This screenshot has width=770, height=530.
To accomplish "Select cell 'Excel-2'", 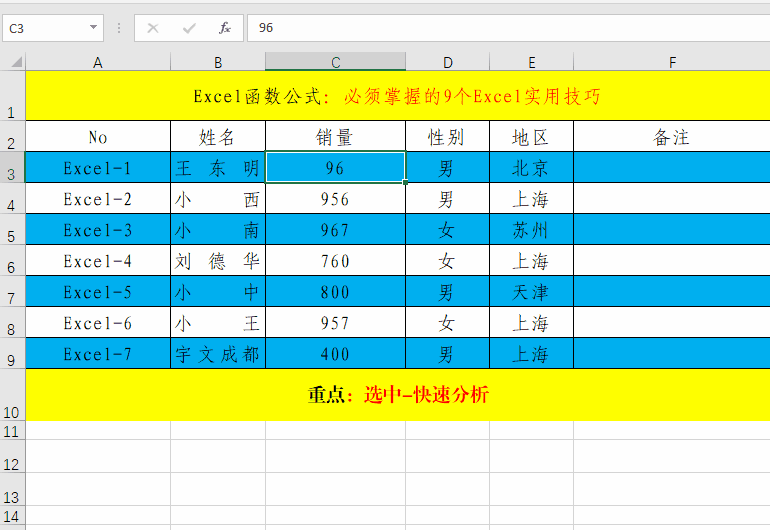I will pos(98,198).
